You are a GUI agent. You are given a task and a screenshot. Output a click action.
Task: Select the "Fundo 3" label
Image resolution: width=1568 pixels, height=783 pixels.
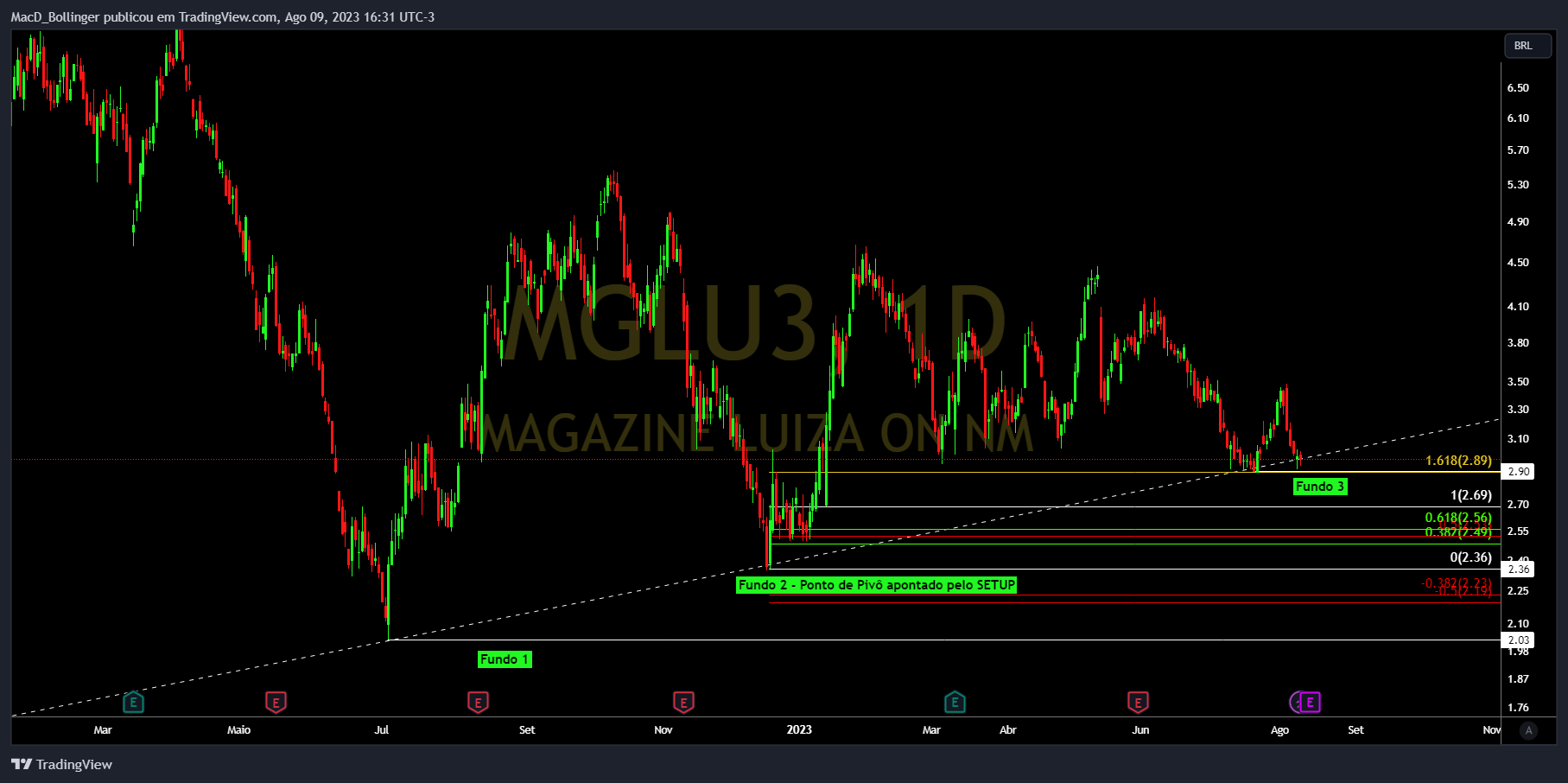1320,487
